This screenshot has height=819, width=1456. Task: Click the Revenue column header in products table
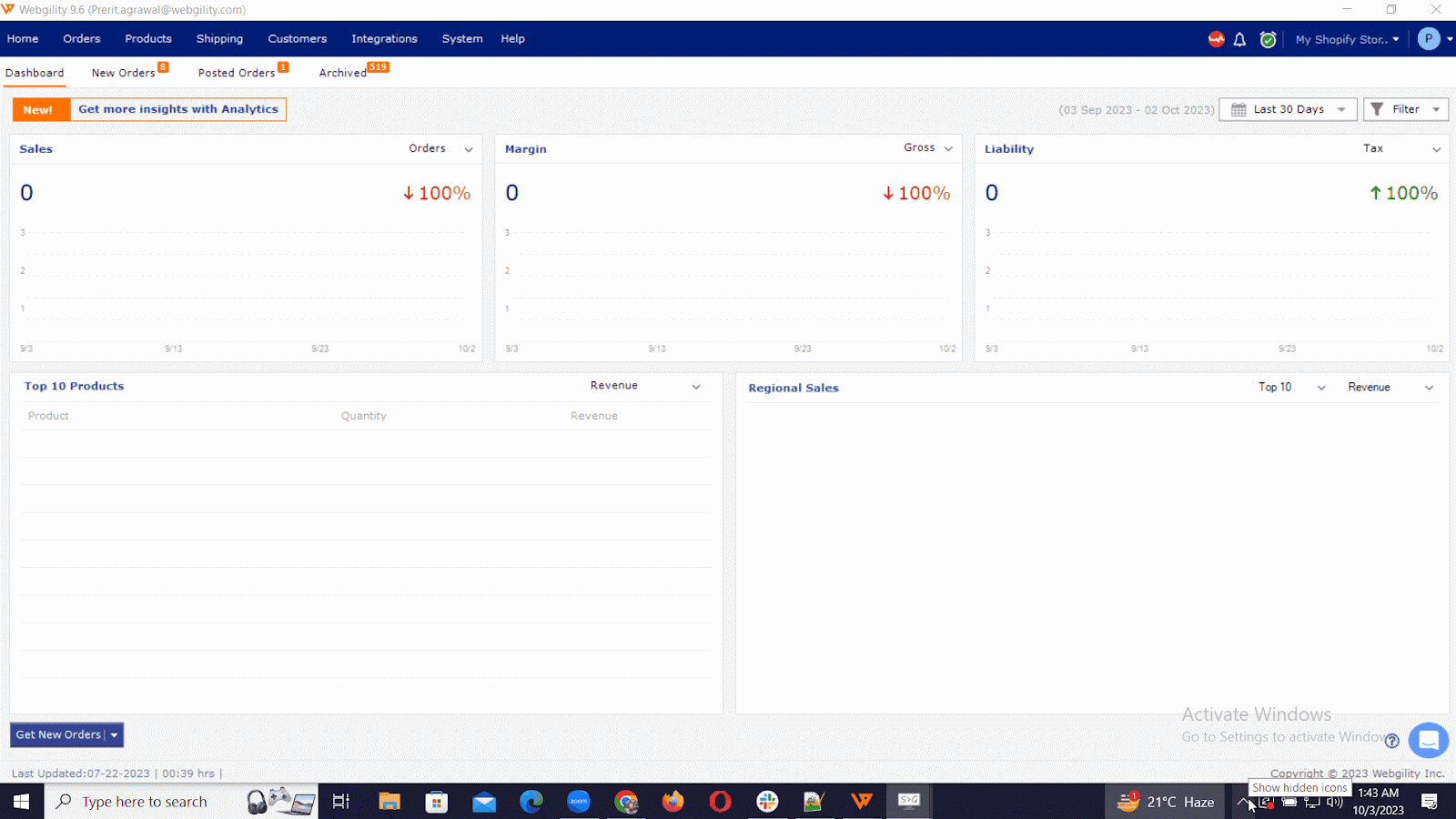point(594,416)
